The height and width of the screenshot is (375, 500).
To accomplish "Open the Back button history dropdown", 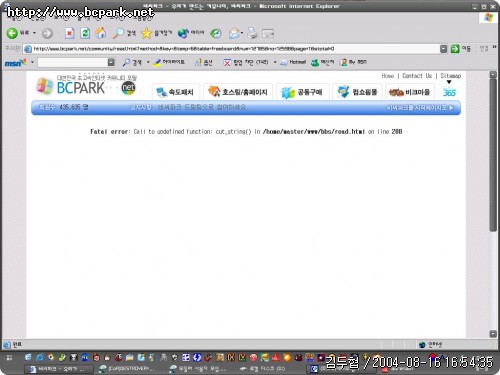I will pyautogui.click(x=34, y=33).
